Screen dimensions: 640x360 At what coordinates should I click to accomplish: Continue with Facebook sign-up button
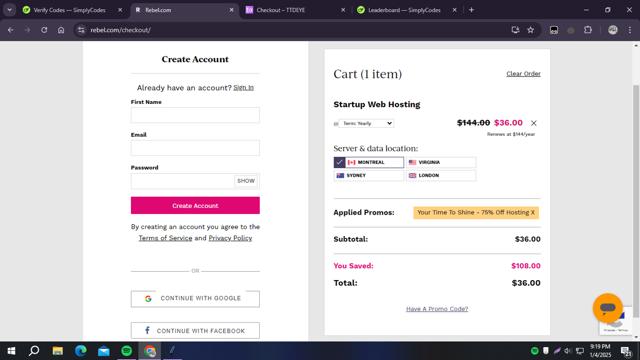pyautogui.click(x=195, y=331)
